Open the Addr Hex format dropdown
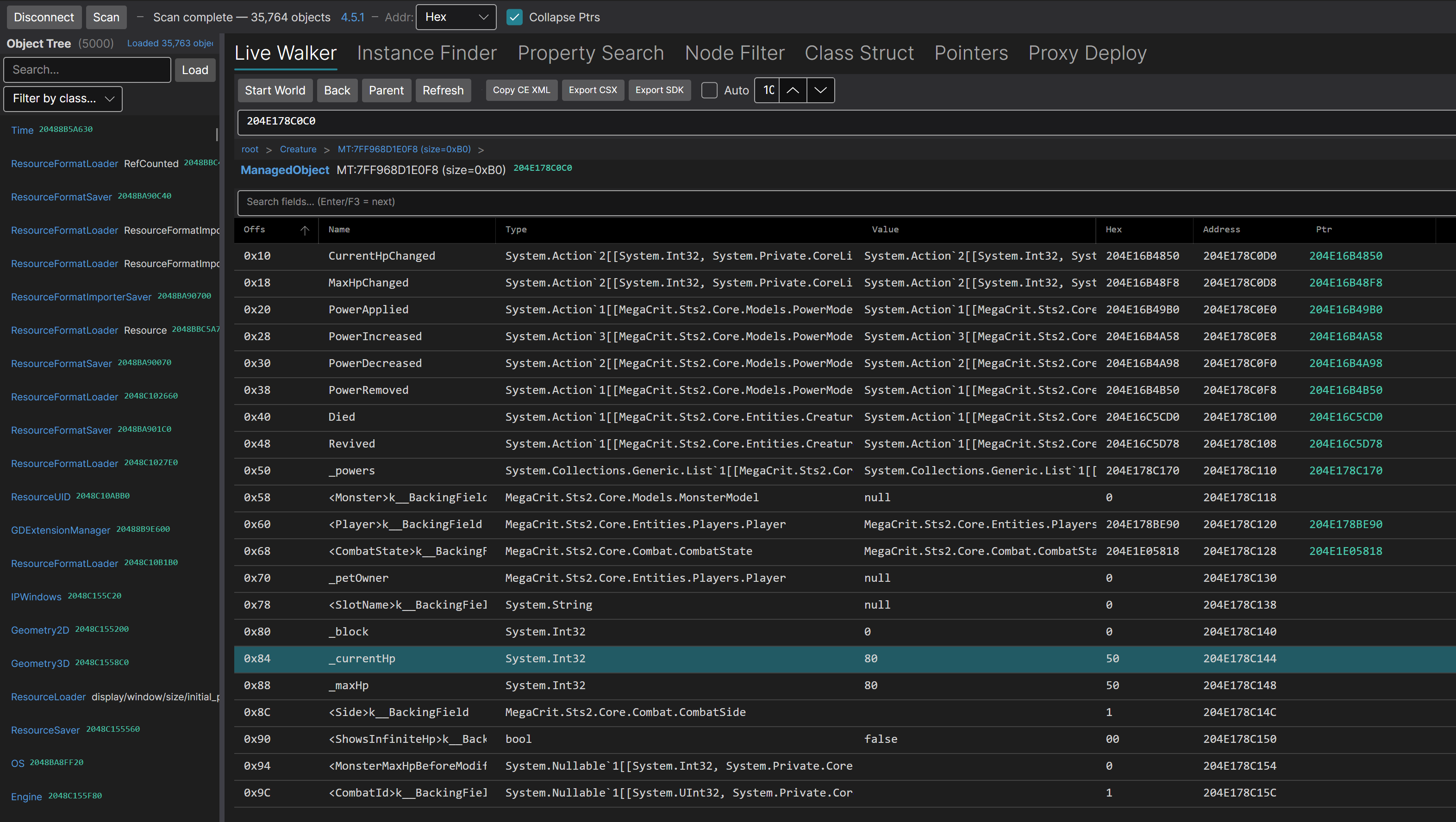 [x=456, y=17]
